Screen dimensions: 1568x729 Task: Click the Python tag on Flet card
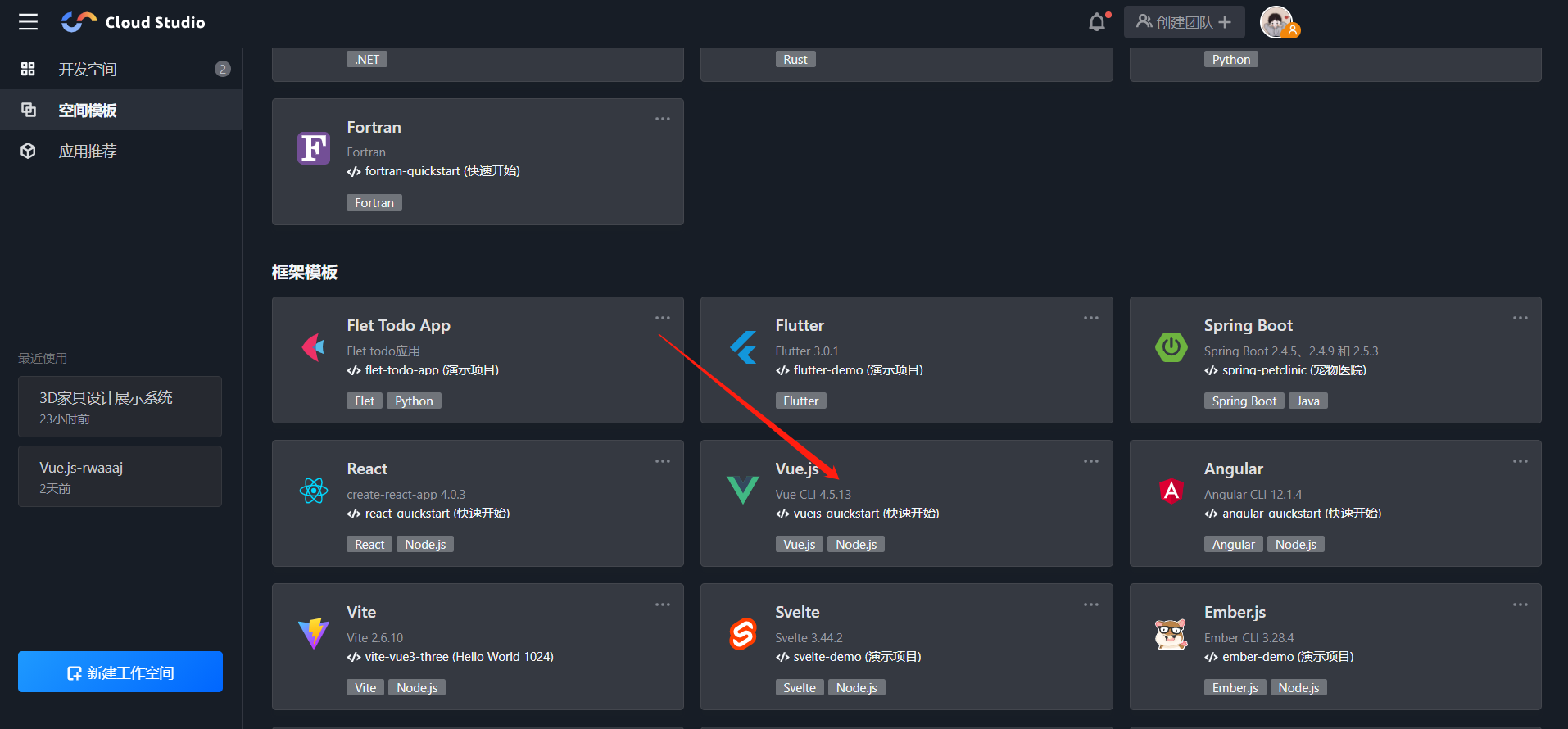[414, 401]
